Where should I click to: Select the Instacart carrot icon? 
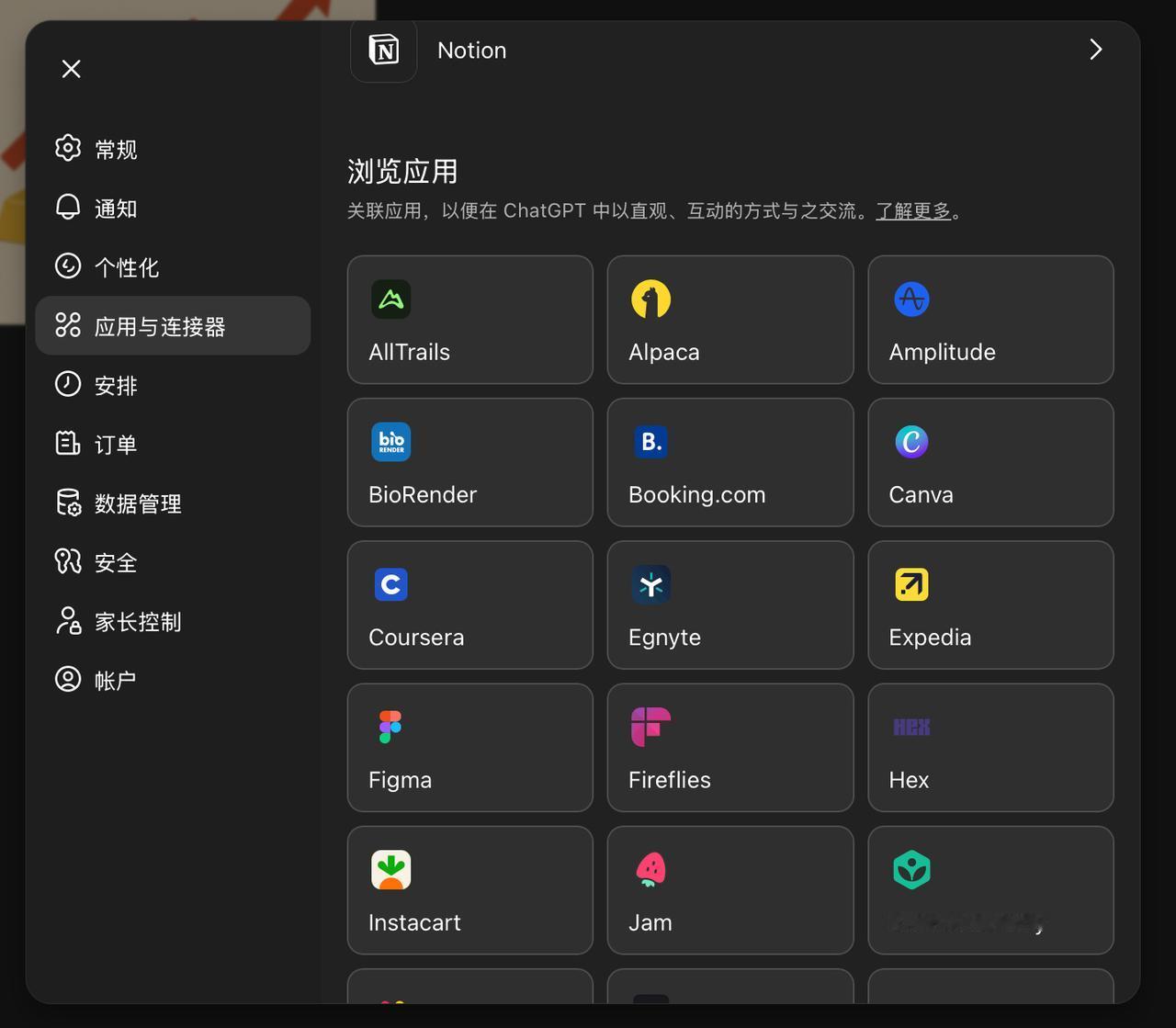391,870
